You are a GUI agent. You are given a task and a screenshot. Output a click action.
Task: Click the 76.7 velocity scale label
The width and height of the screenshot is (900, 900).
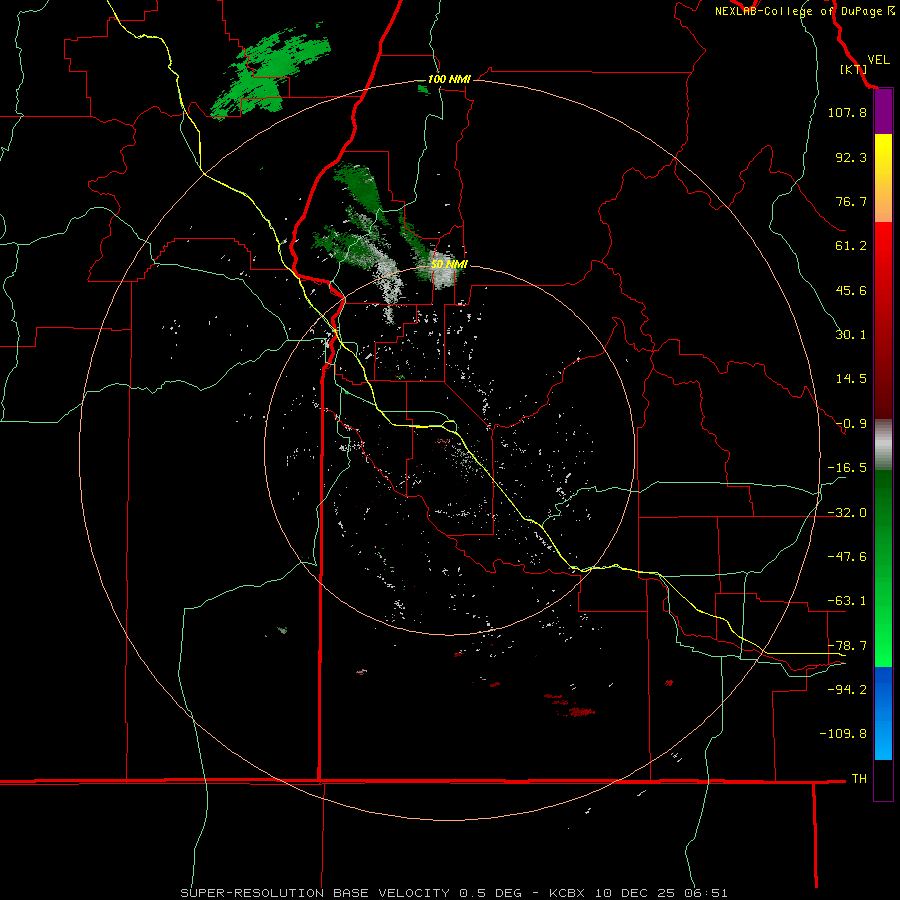pyautogui.click(x=851, y=201)
